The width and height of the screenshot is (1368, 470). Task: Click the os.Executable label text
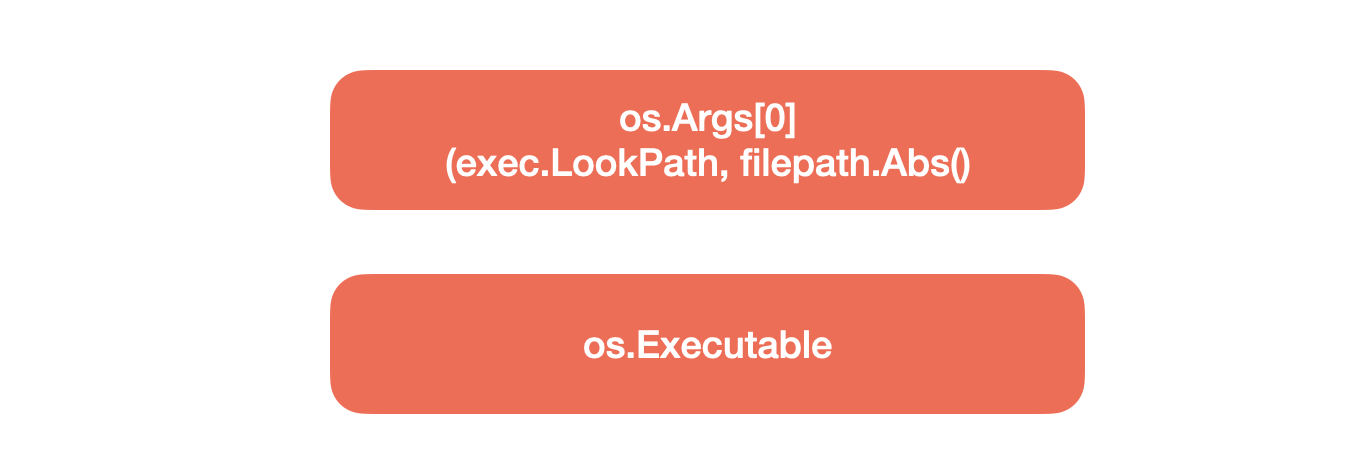pyautogui.click(x=707, y=345)
